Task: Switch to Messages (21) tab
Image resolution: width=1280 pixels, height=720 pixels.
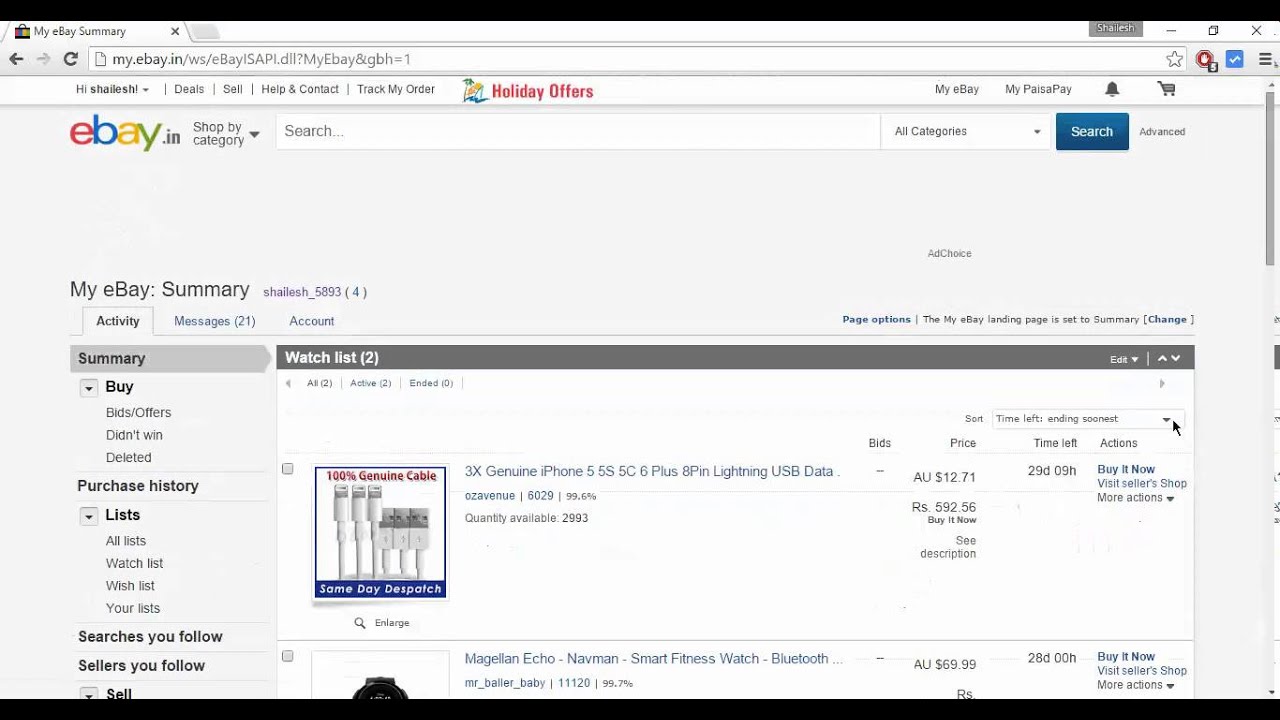Action: (214, 321)
